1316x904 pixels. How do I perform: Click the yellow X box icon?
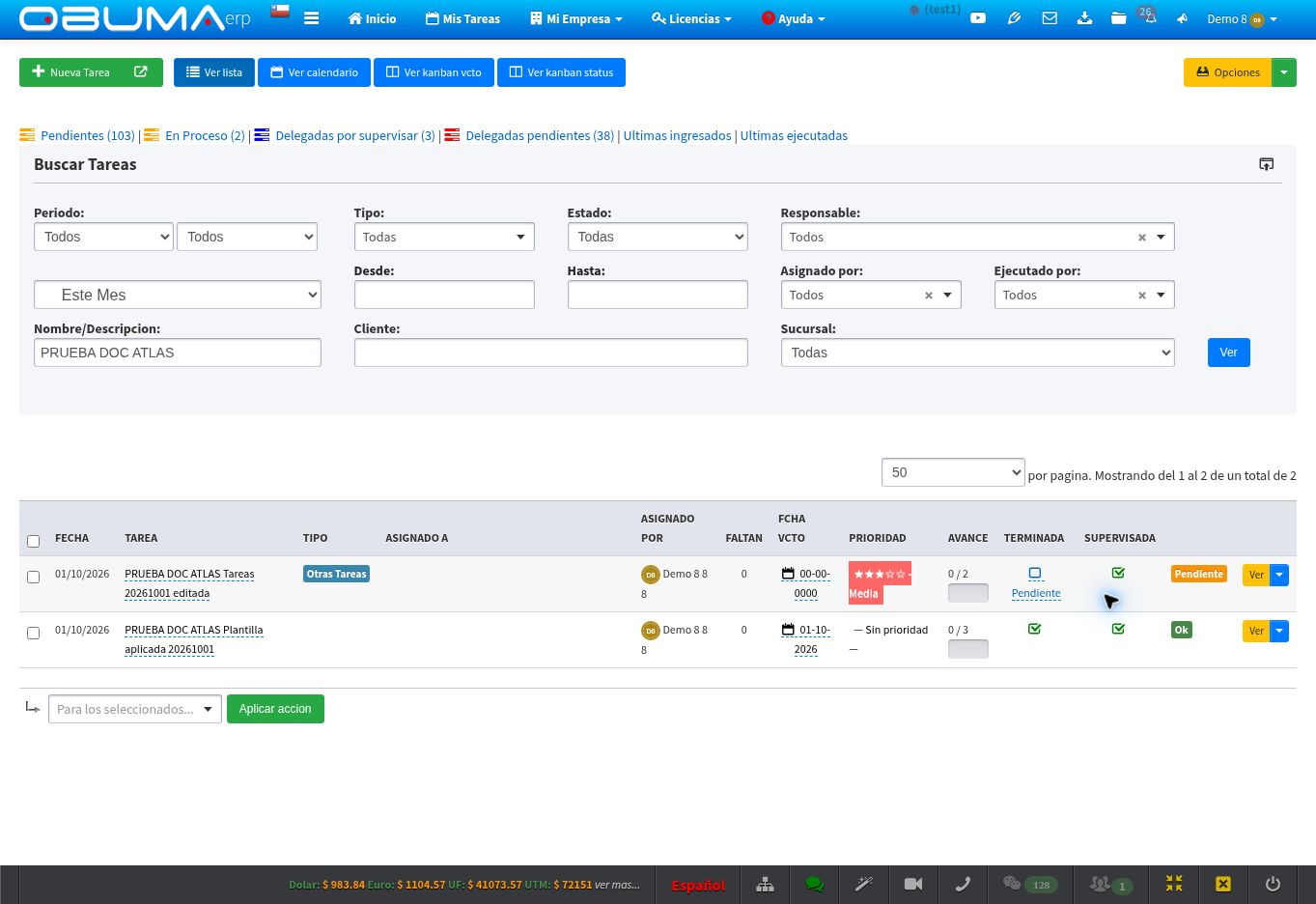click(1222, 884)
